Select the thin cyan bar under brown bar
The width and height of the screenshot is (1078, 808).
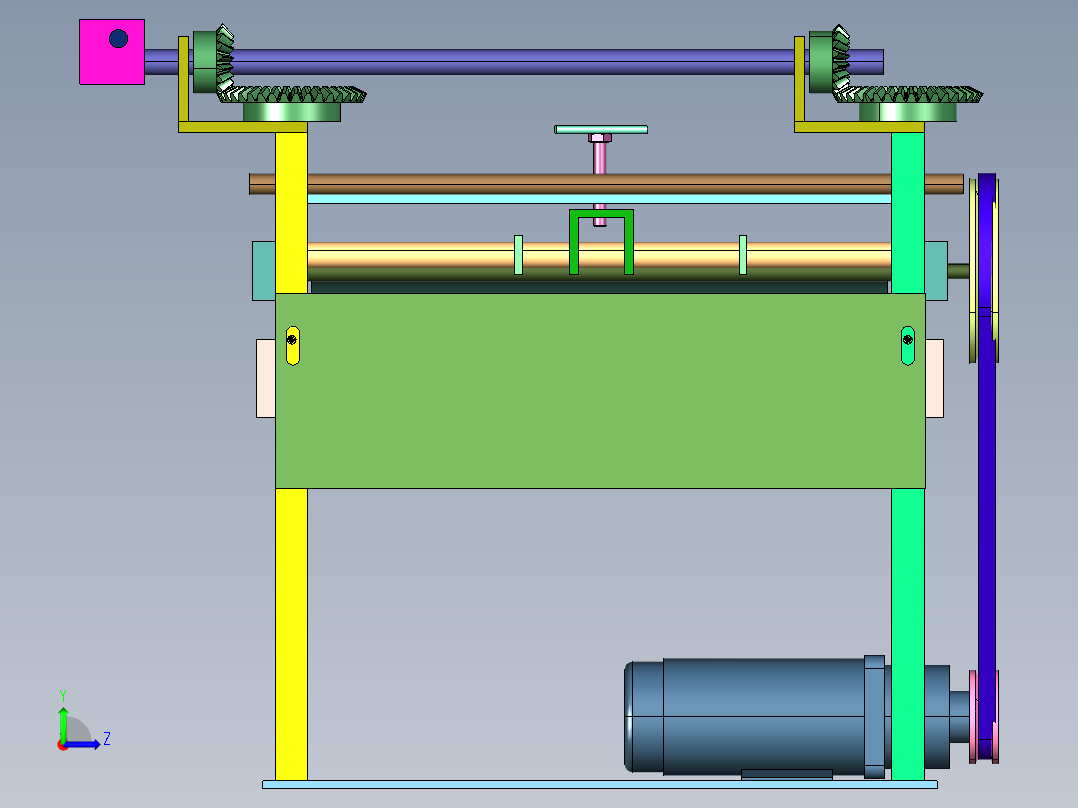pos(600,199)
